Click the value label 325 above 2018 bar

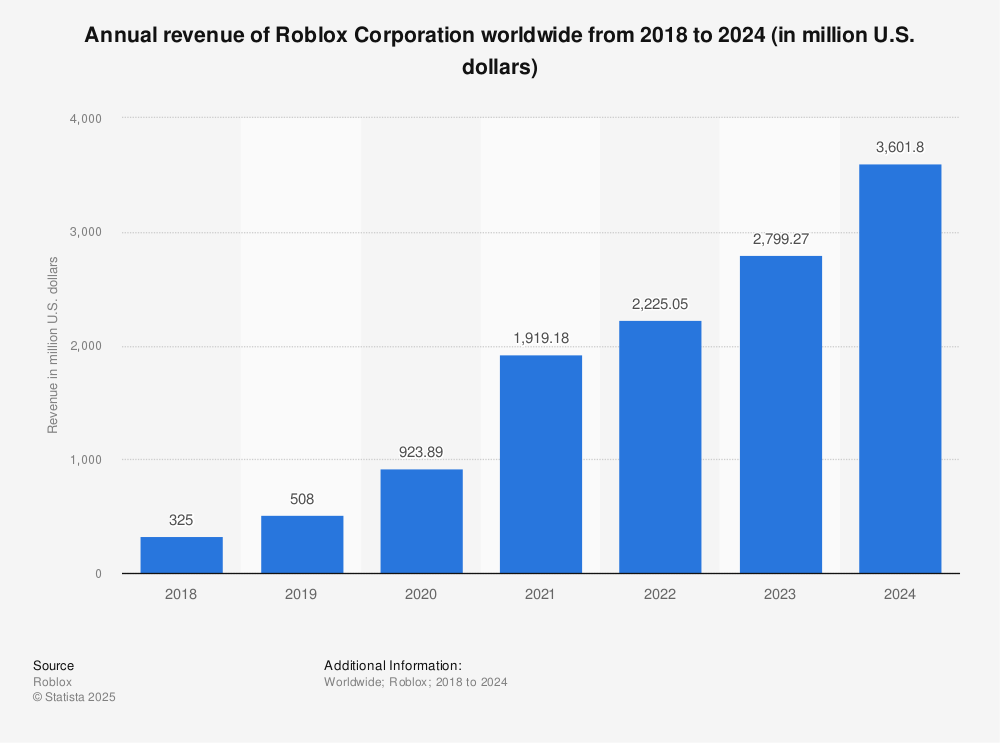(182, 520)
